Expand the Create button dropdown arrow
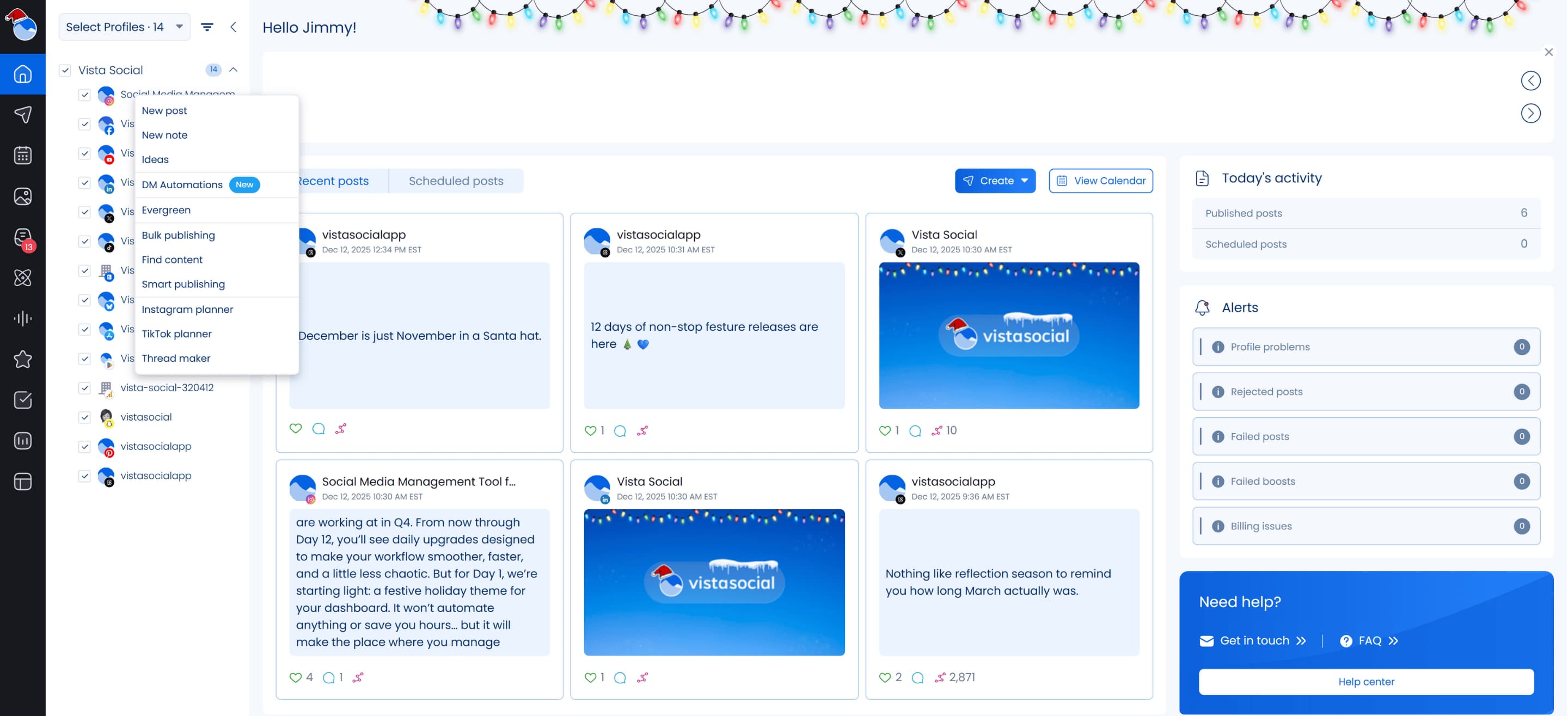 (x=1025, y=181)
